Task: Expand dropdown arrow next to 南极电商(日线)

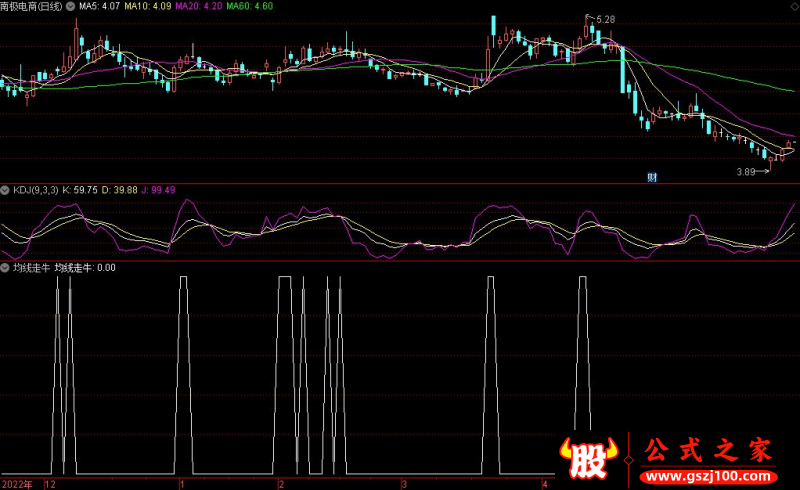Action: point(70,6)
